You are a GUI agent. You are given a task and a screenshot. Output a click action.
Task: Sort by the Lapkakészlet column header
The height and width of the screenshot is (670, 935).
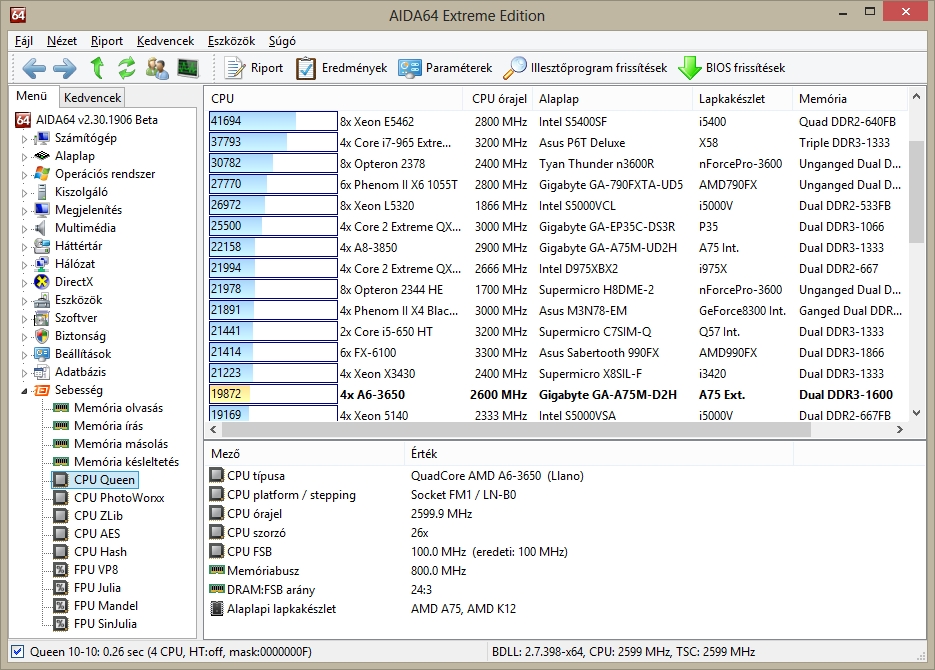[742, 99]
